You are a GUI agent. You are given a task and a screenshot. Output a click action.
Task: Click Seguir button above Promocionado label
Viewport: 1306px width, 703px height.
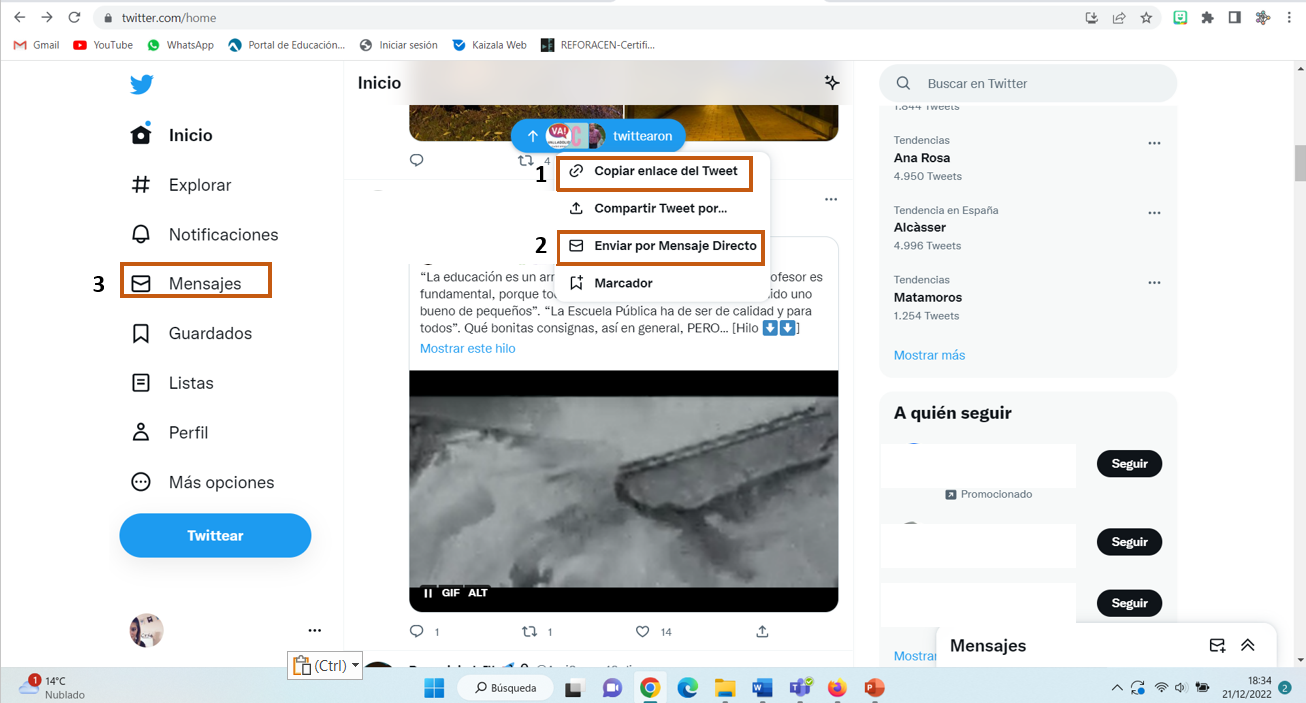[x=1130, y=464]
